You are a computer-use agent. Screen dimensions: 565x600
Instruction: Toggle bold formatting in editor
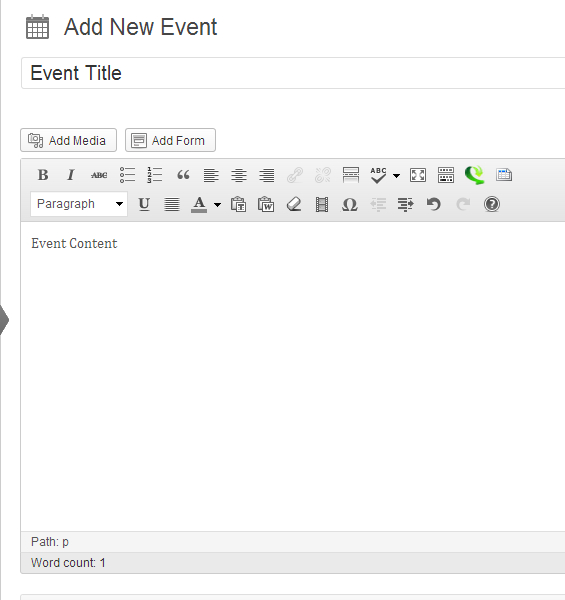click(x=43, y=175)
